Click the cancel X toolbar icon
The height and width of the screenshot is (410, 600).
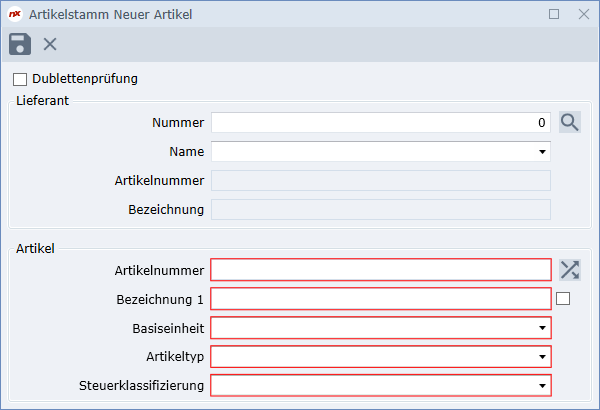50,44
